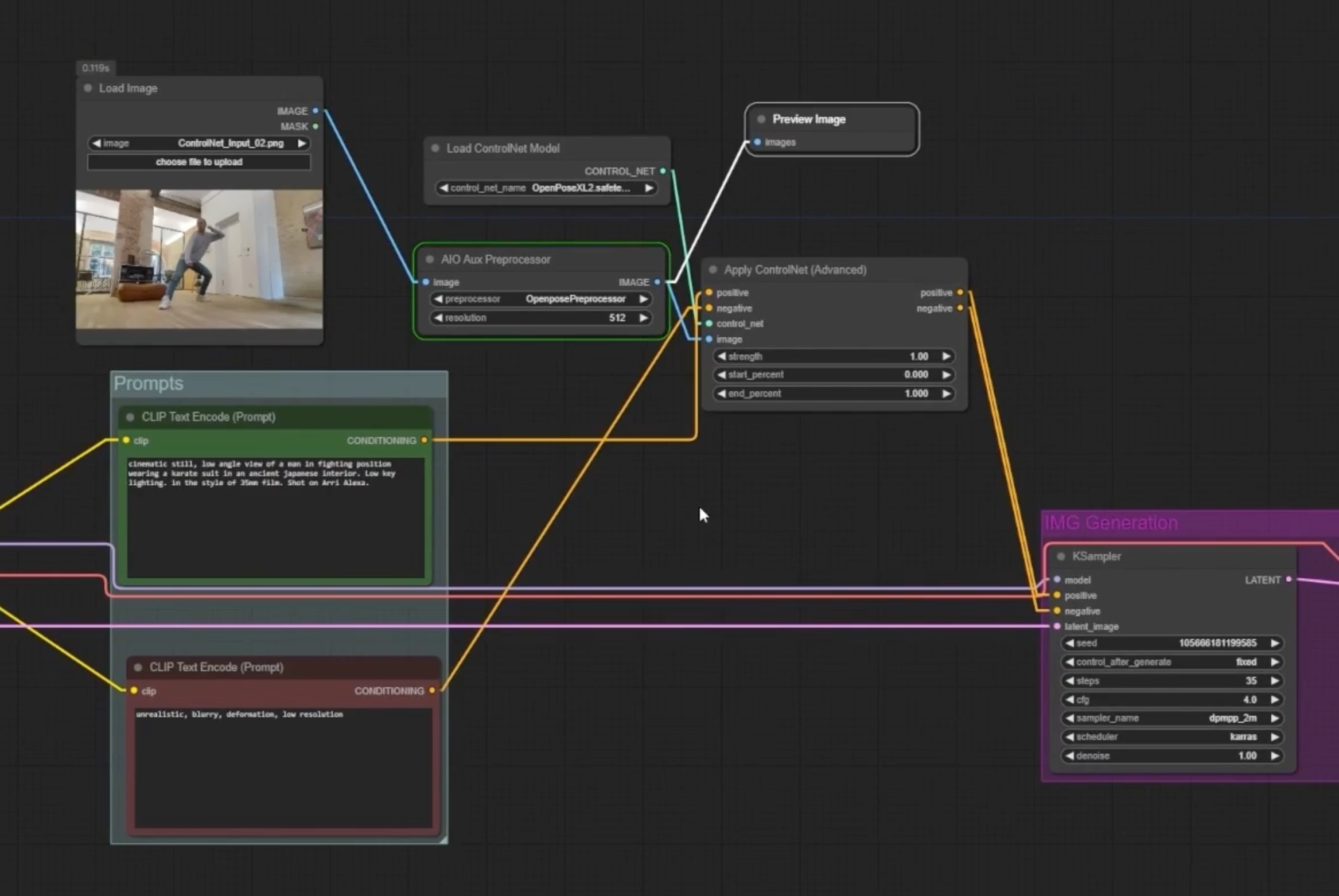Screen dimensions: 1339x896
Task: Click the IMAGE output socket on Load Image
Action: point(315,111)
